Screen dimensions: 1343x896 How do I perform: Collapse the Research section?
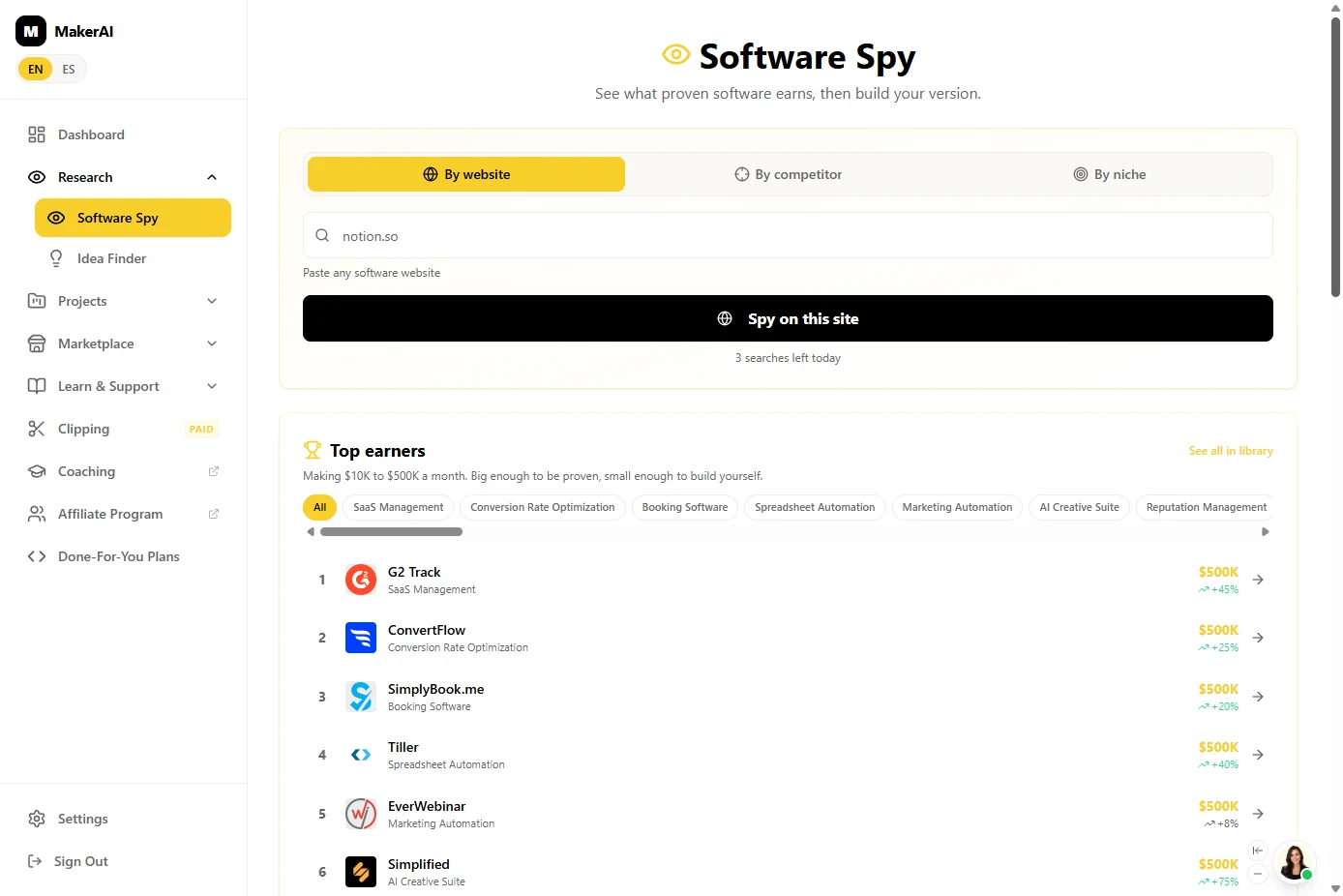click(212, 177)
